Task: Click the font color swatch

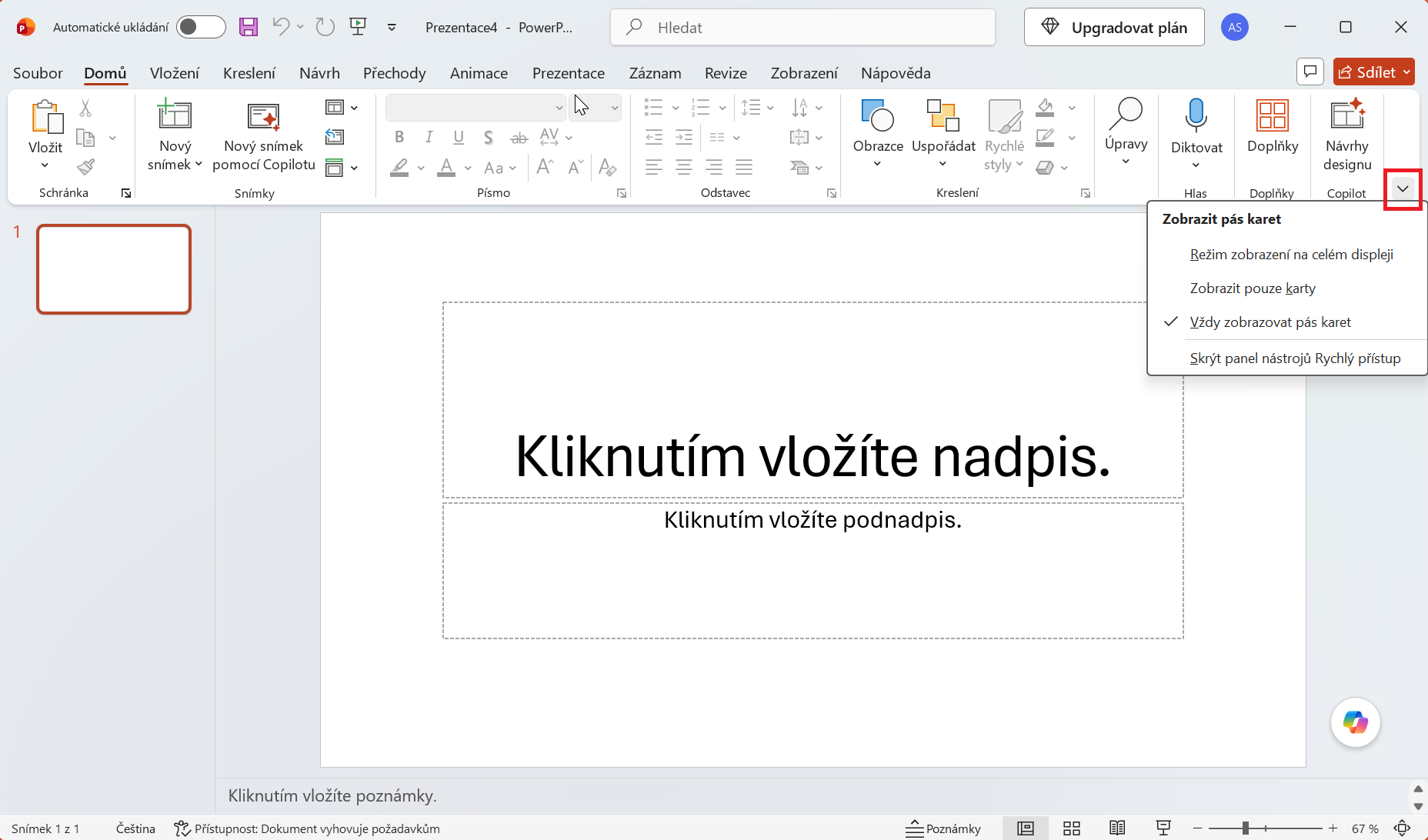Action: click(446, 167)
